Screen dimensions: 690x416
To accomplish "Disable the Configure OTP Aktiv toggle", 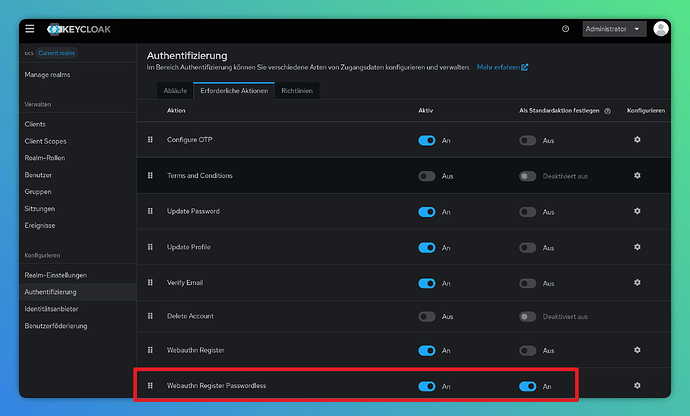I will point(427,141).
